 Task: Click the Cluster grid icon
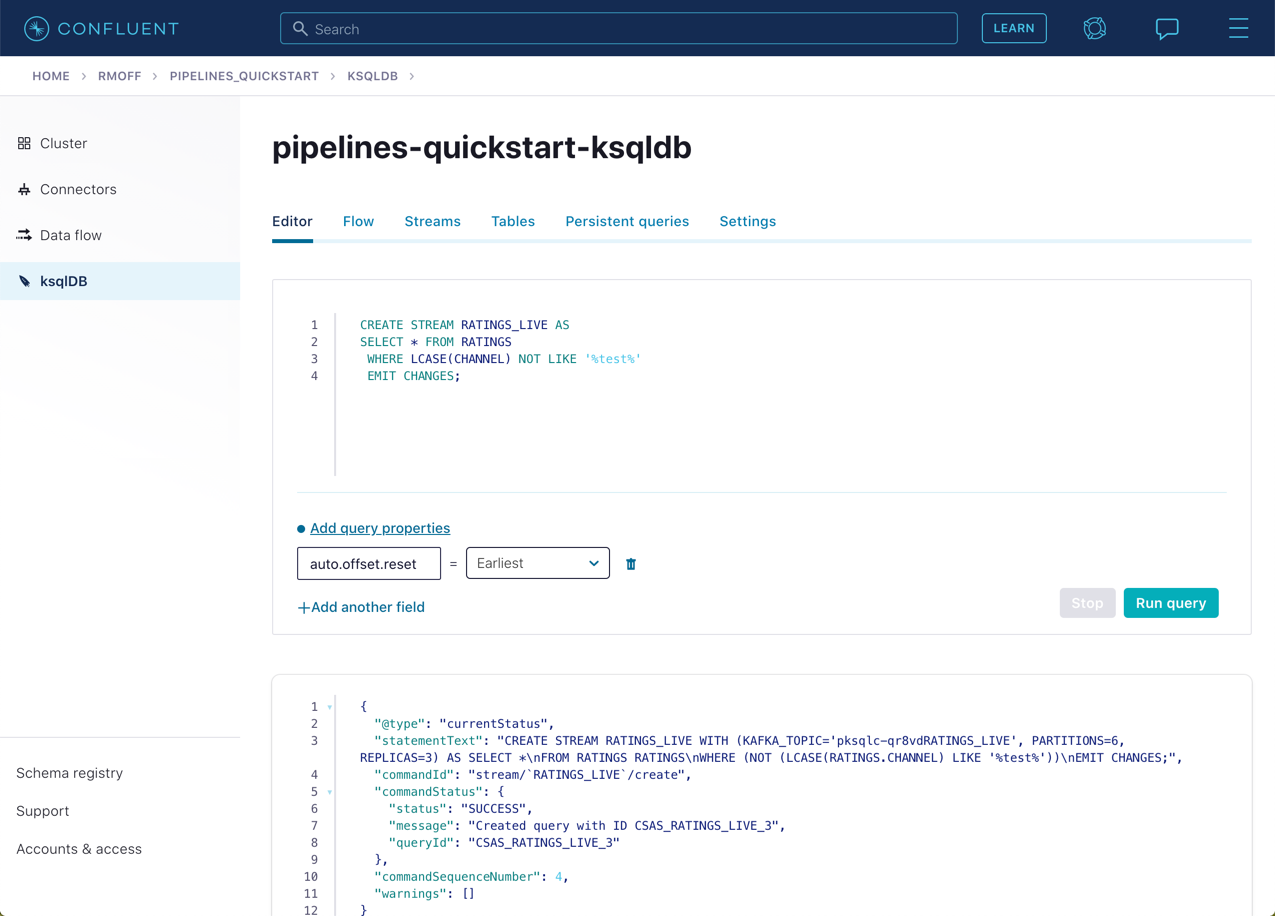[x=24, y=143]
